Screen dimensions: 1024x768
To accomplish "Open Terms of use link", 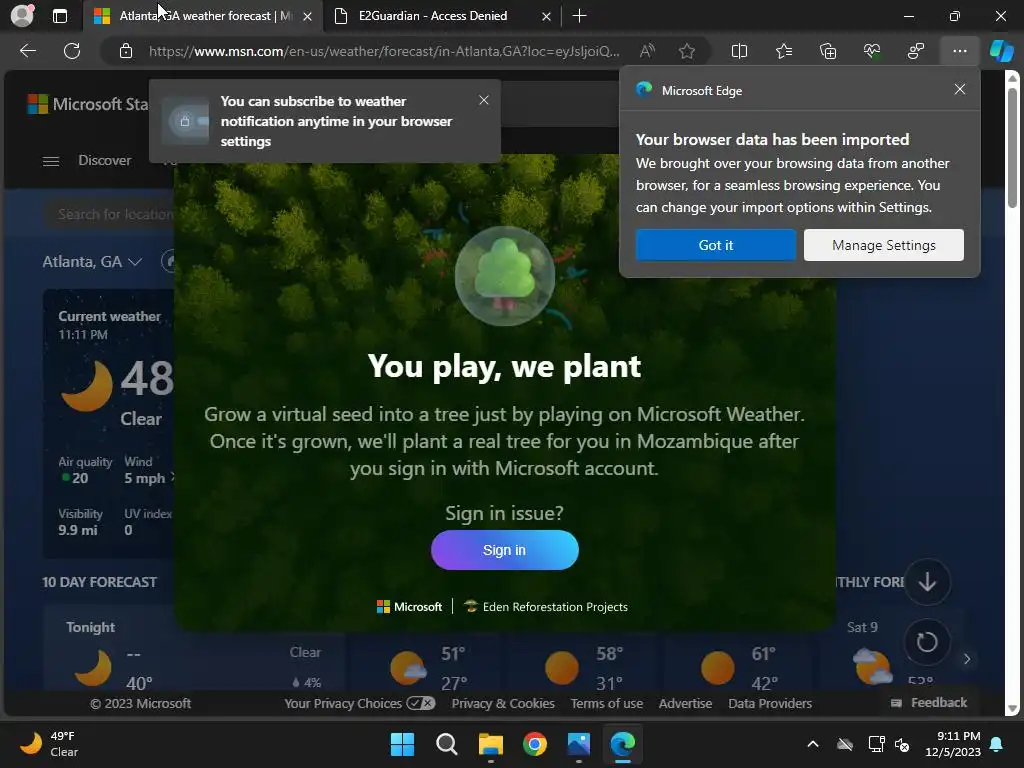I will [607, 703].
